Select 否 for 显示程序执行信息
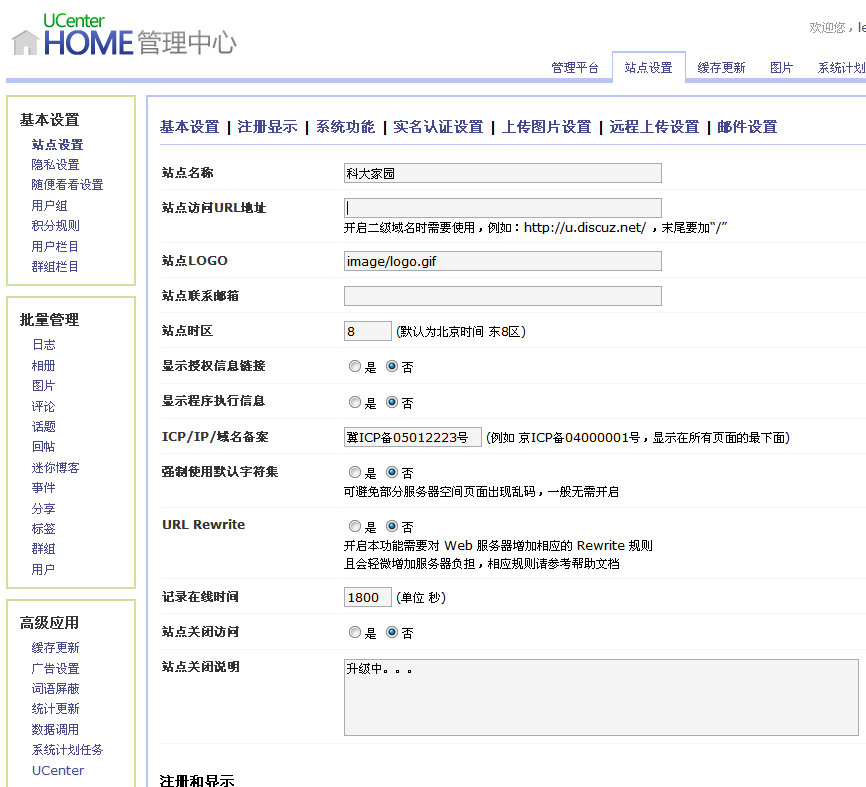866x787 pixels. click(x=392, y=402)
